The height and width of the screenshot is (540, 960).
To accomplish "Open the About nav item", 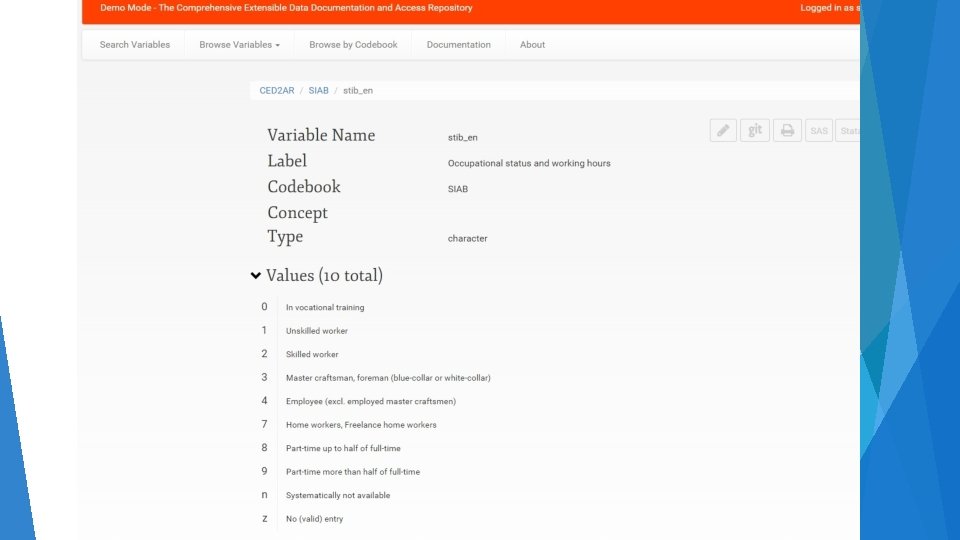I will (532, 45).
